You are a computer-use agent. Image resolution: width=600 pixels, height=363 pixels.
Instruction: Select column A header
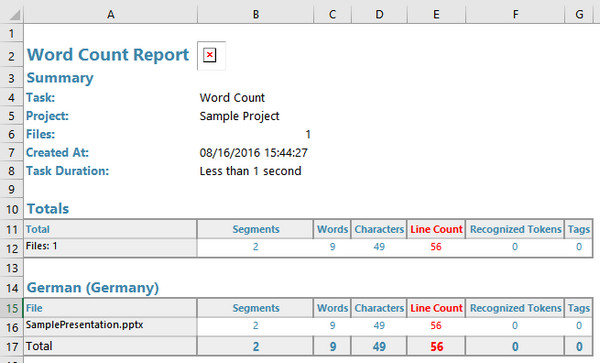111,15
